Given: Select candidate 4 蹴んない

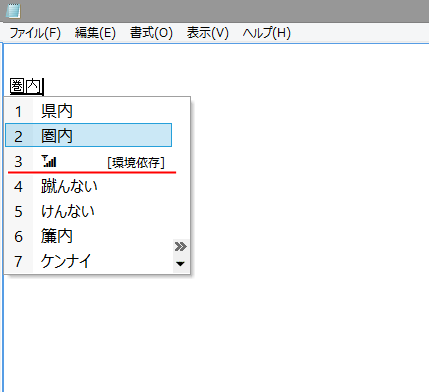Looking at the screenshot, I should 88,186.
